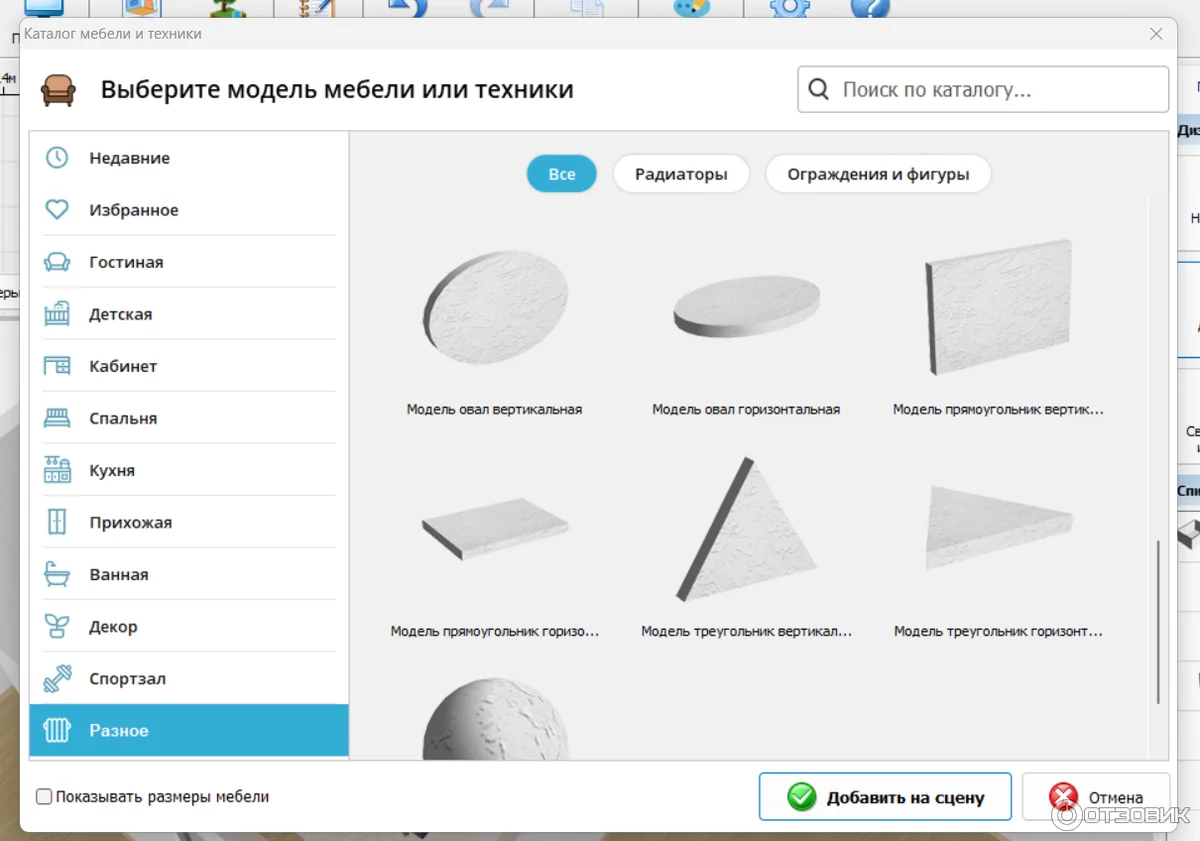Click the dumbbell icon beside Спортзал
Viewport: 1200px width, 841px height.
(57, 678)
